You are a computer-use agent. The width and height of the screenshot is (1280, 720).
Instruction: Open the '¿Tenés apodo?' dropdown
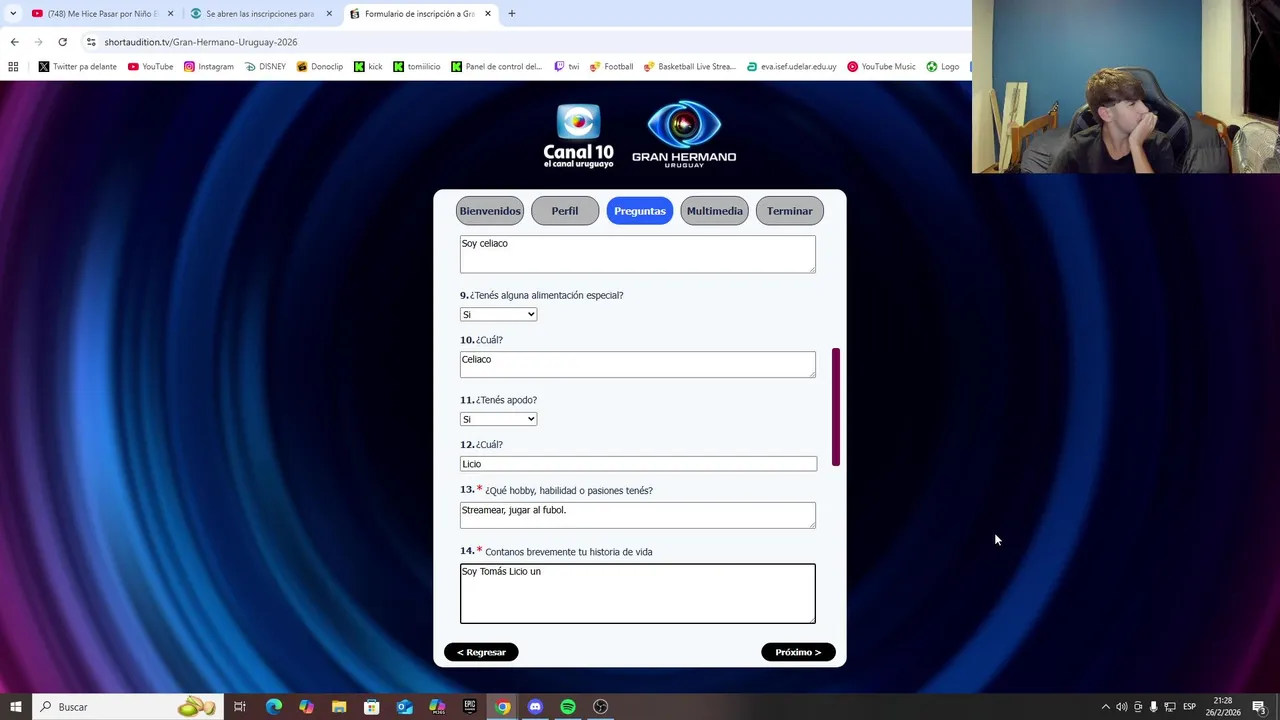pyautogui.click(x=498, y=419)
